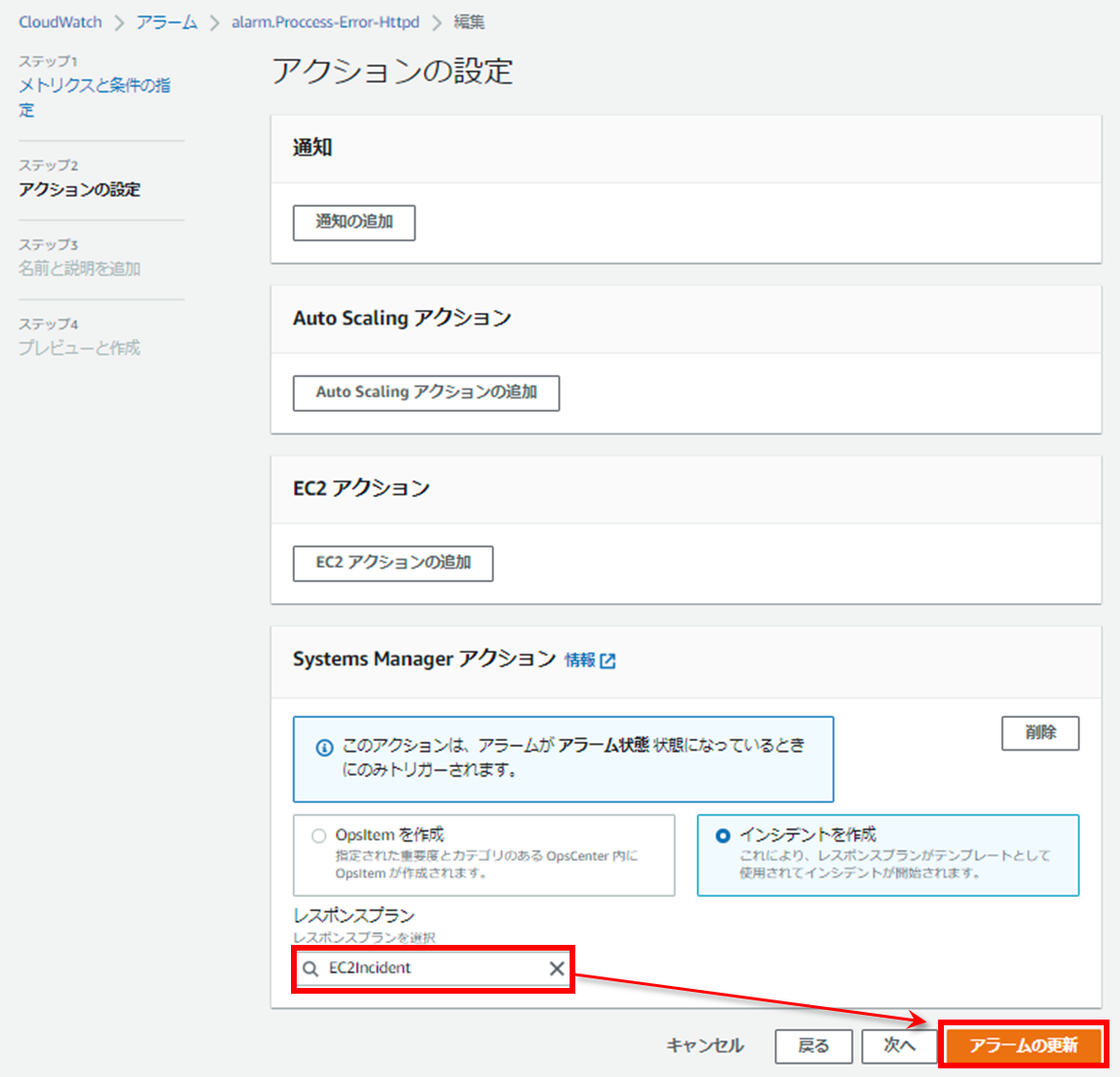1120x1077 pixels.
Task: Open alarm.Proccess-Error-Httpd breadcrumb link
Action: (x=325, y=22)
